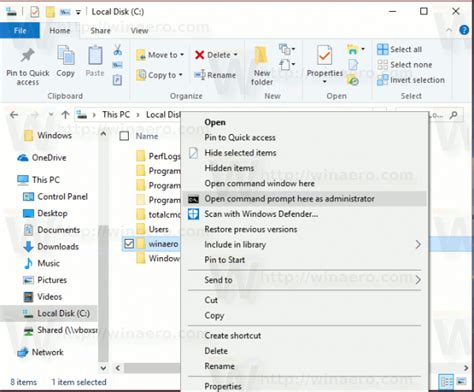The height and width of the screenshot is (392, 474).
Task: Click the Properties checkmark icon in ribbon
Action: (324, 55)
